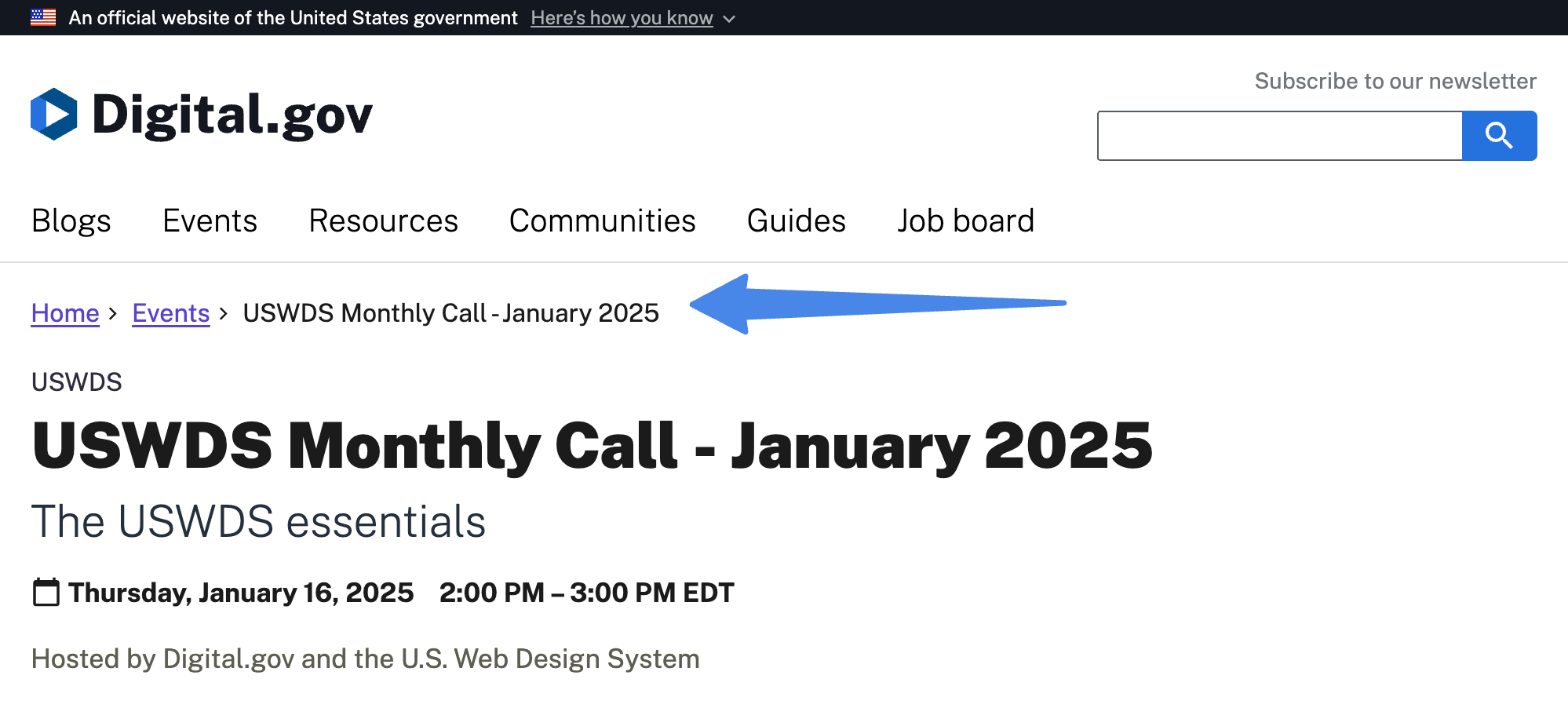The width and height of the screenshot is (1568, 708).
Task: Click the chevron next to "Here's how you know"
Action: pyautogui.click(x=728, y=18)
